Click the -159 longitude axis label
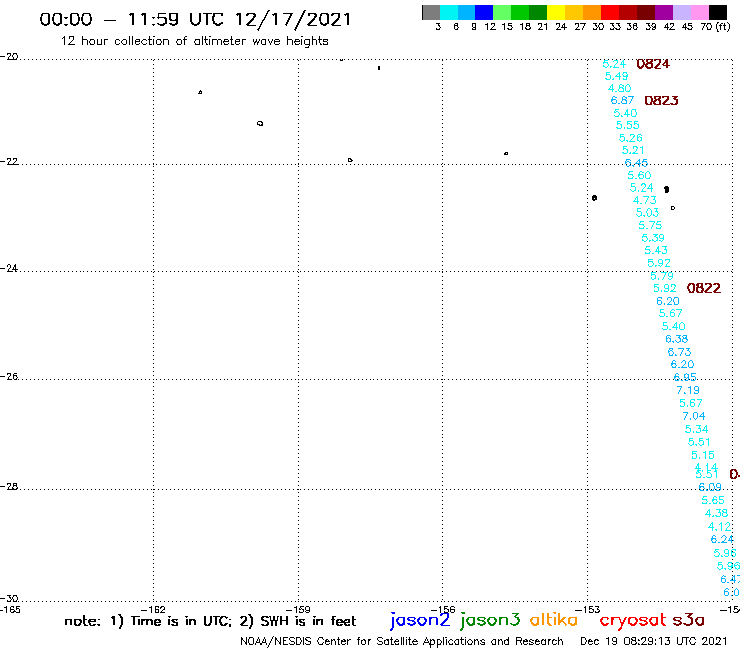Image resolution: width=740 pixels, height=650 pixels. [x=298, y=609]
